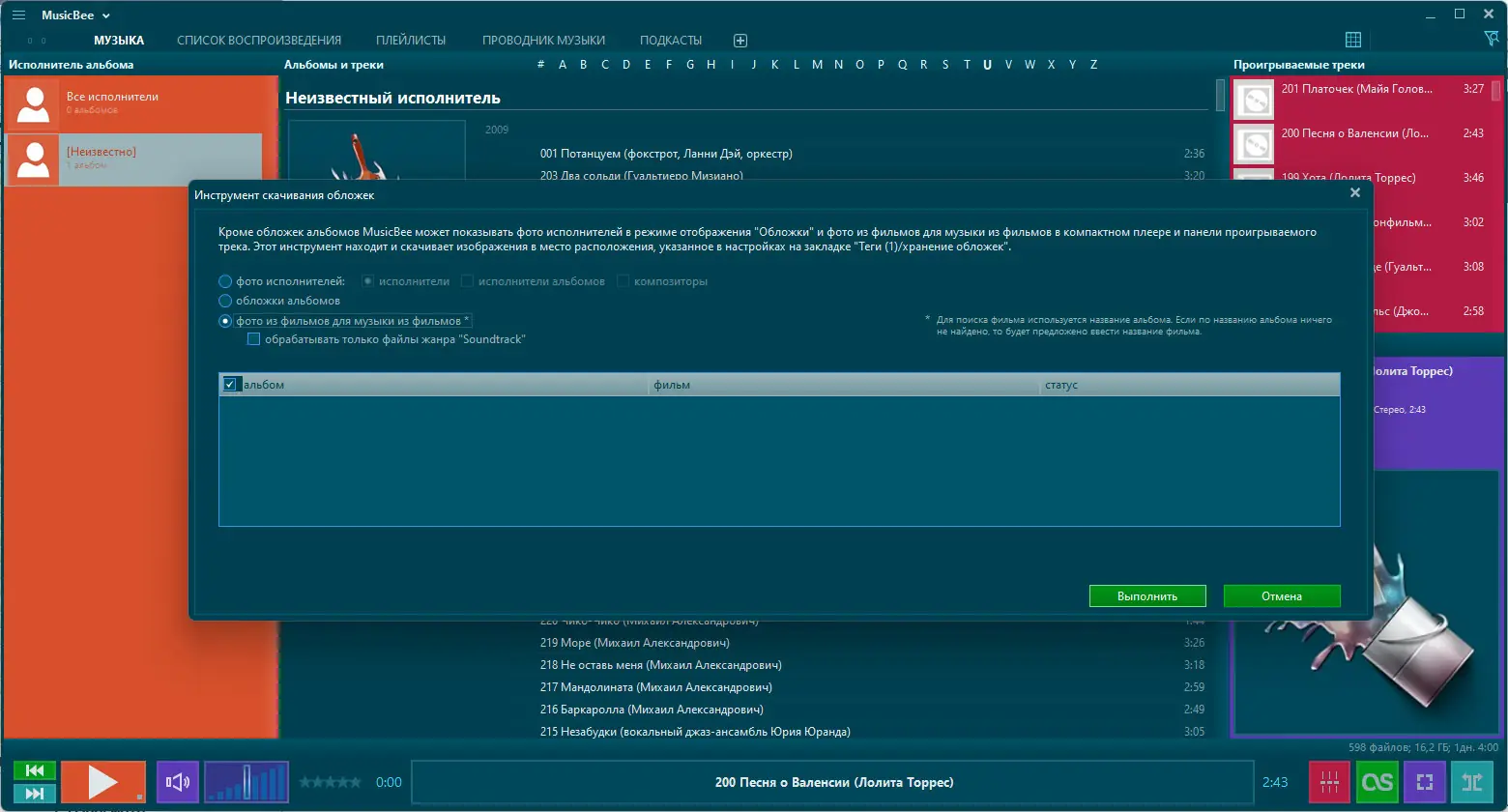The height and width of the screenshot is (812, 1508).
Task: Click the albums list vertical scrollbar
Action: (x=1220, y=97)
